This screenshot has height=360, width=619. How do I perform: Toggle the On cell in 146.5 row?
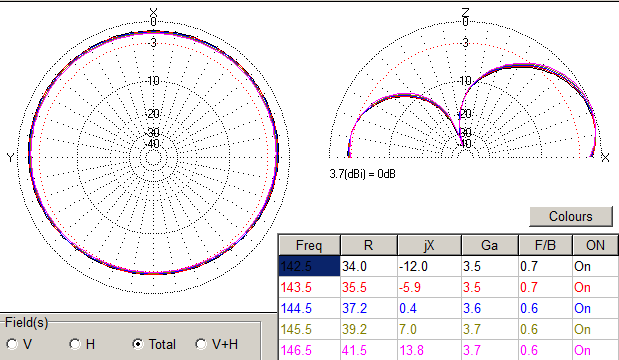(595, 350)
